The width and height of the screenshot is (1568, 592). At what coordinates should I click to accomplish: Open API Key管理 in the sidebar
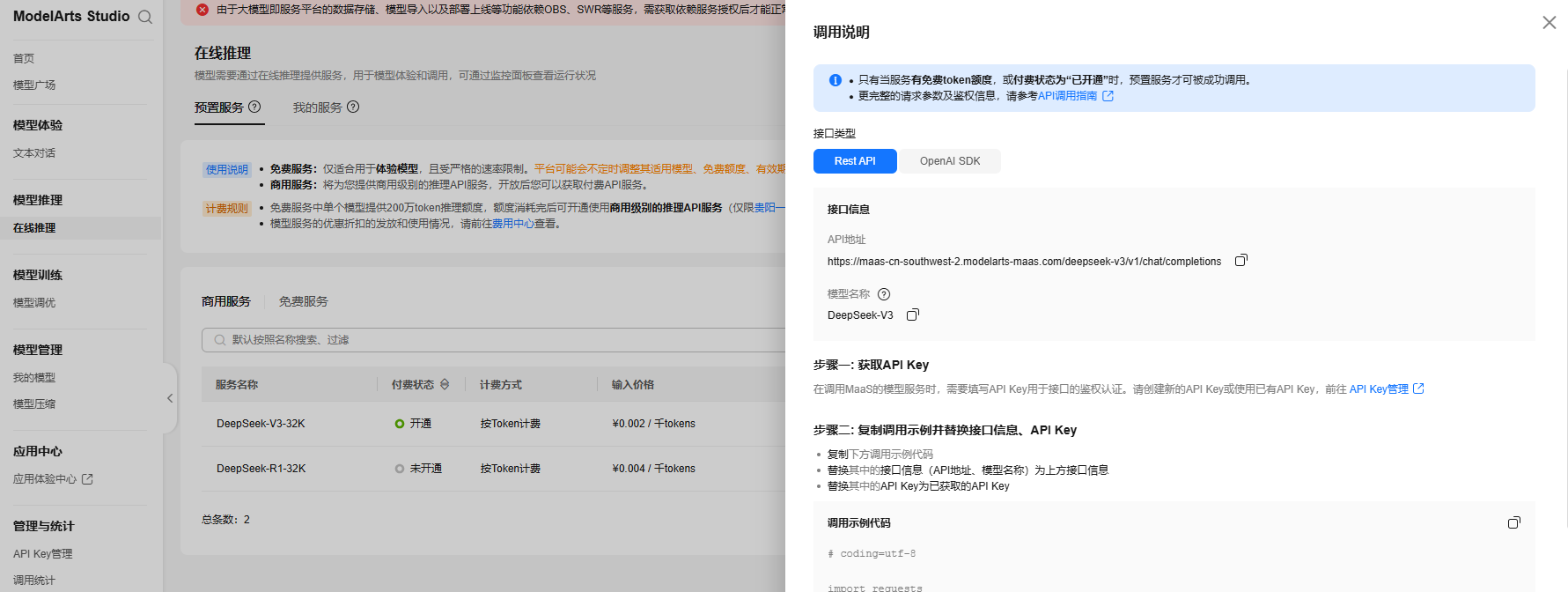coord(43,554)
